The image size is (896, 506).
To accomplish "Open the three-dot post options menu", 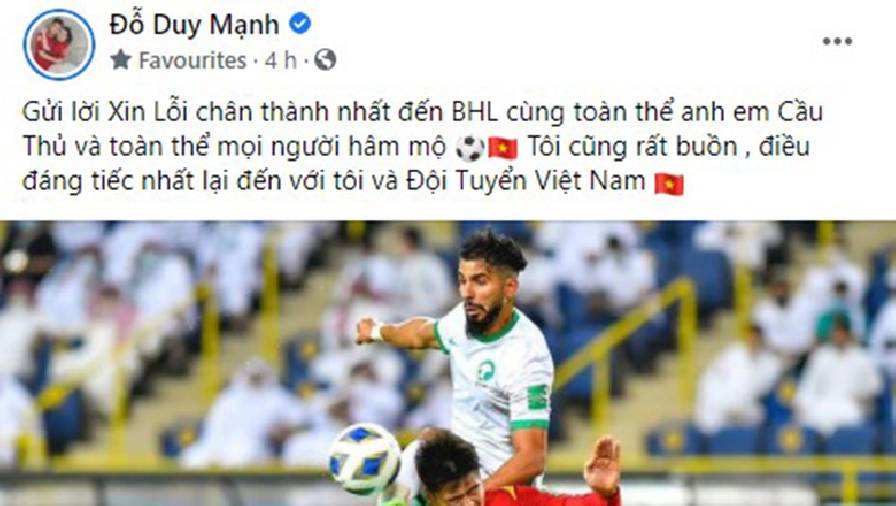I will click(x=837, y=41).
